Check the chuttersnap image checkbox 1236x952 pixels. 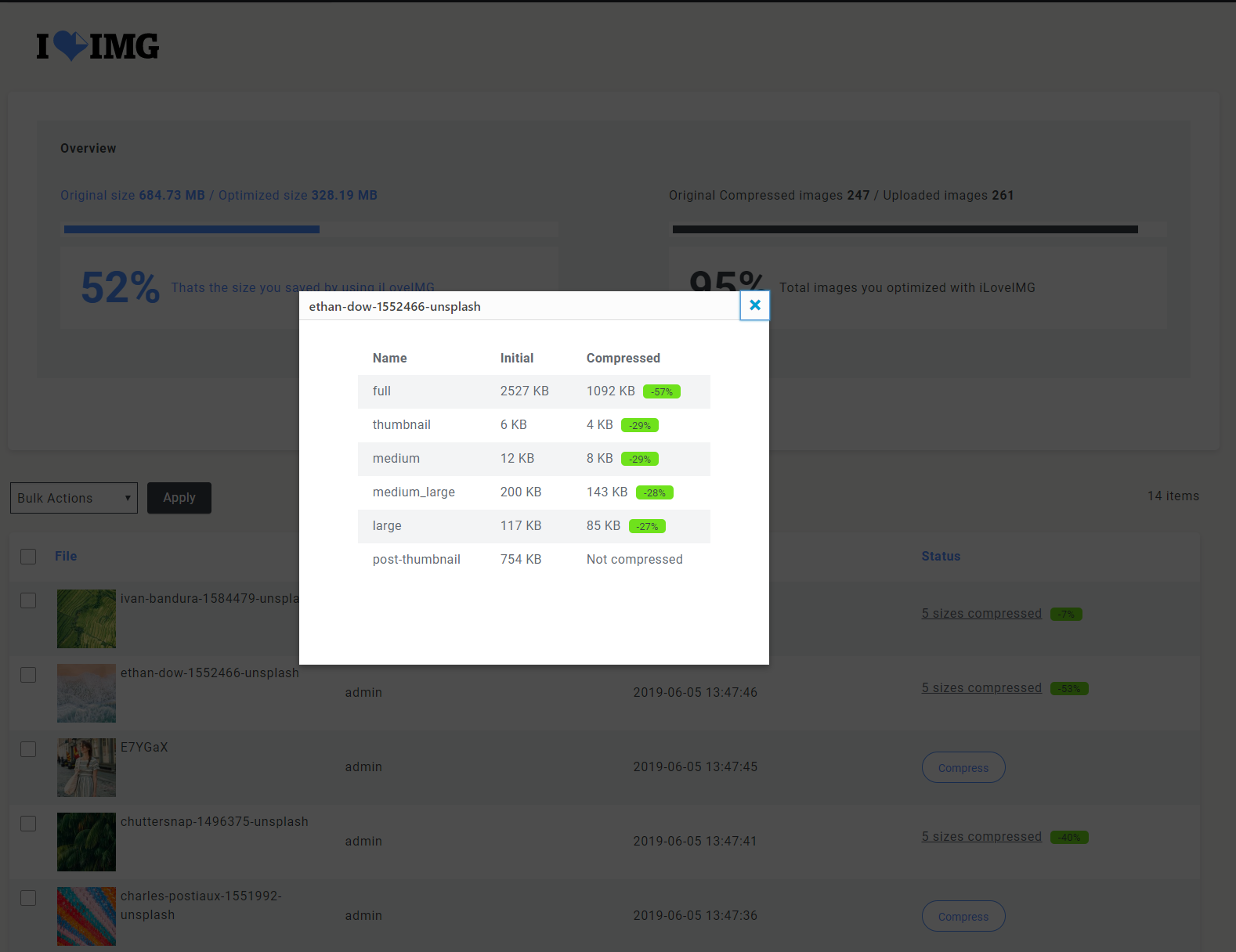28,824
